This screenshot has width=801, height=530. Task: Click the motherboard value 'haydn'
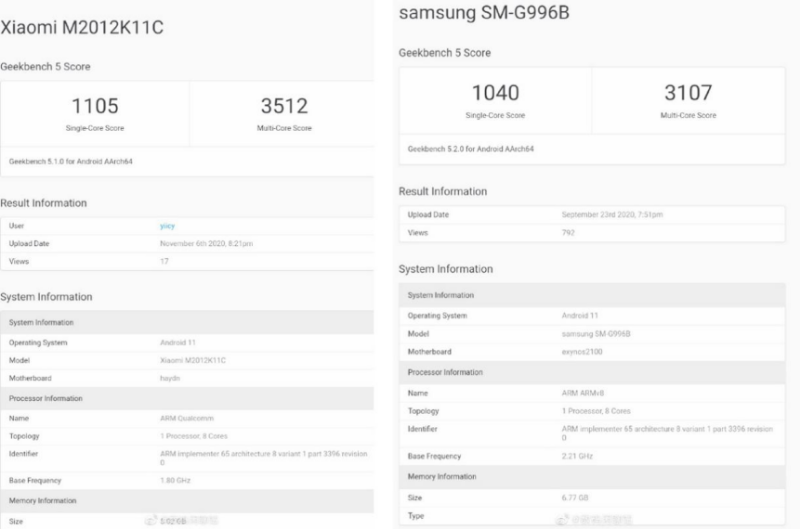170,378
